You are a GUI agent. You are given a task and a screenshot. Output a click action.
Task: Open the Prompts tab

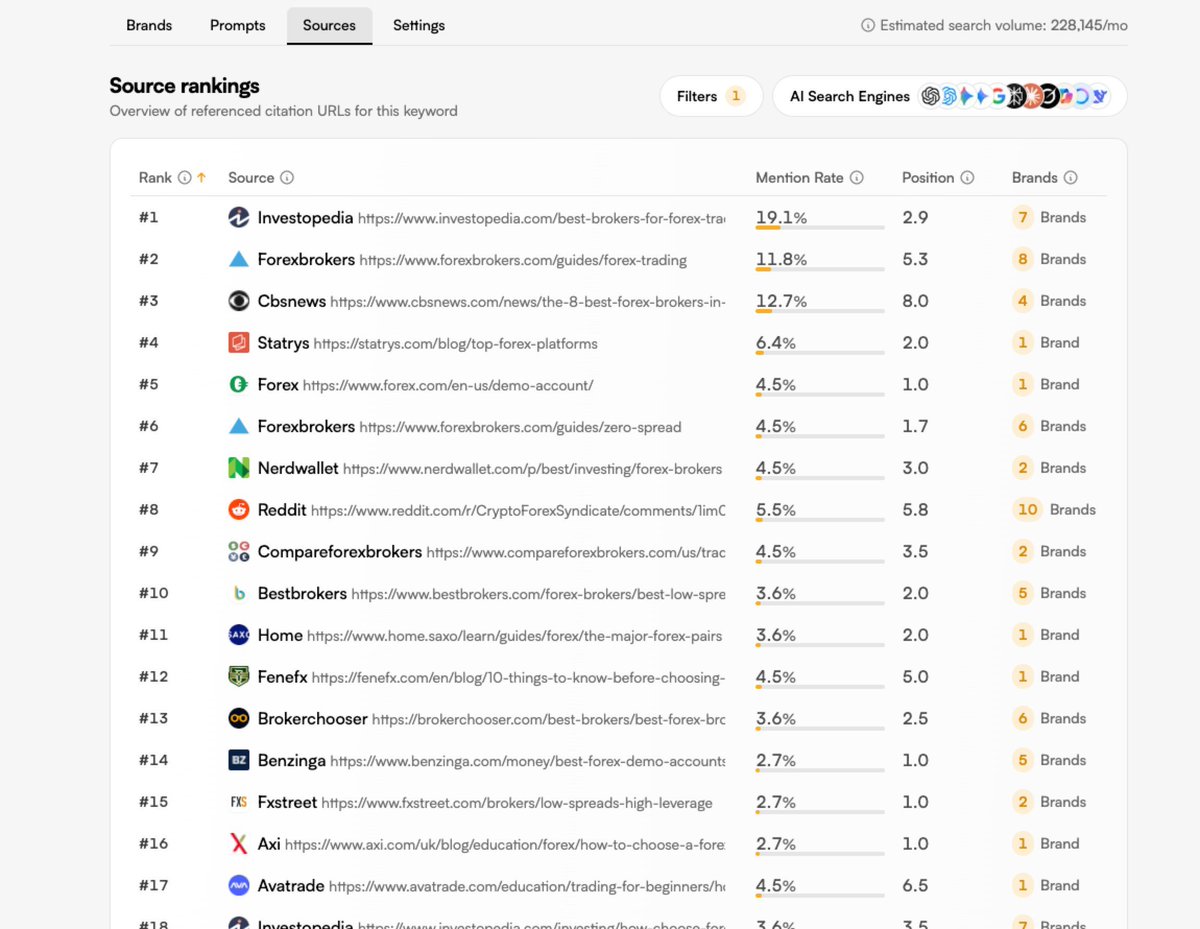pyautogui.click(x=238, y=25)
